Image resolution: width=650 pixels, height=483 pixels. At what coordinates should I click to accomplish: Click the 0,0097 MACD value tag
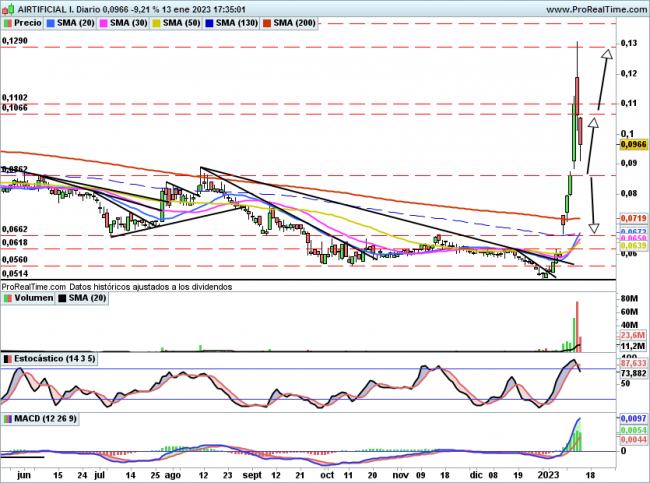(x=635, y=417)
